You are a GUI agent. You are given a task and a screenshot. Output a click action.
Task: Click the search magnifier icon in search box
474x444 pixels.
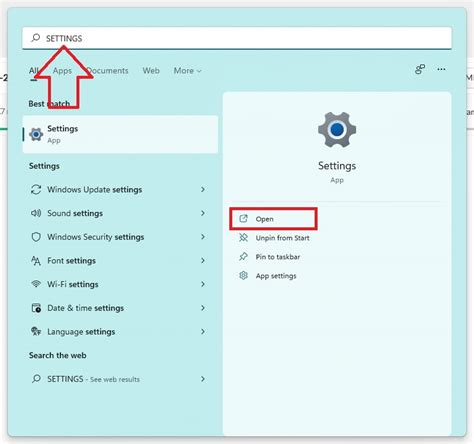click(x=36, y=38)
